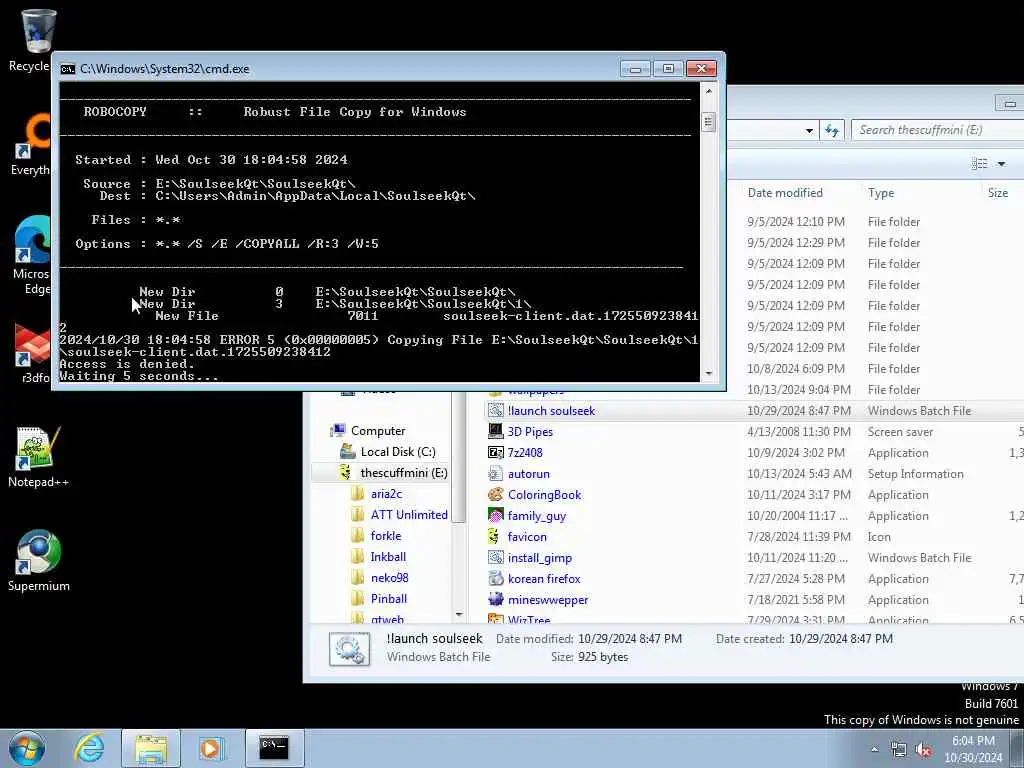This screenshot has height=768, width=1024.
Task: Select the family_guy application file
Action: pos(537,516)
